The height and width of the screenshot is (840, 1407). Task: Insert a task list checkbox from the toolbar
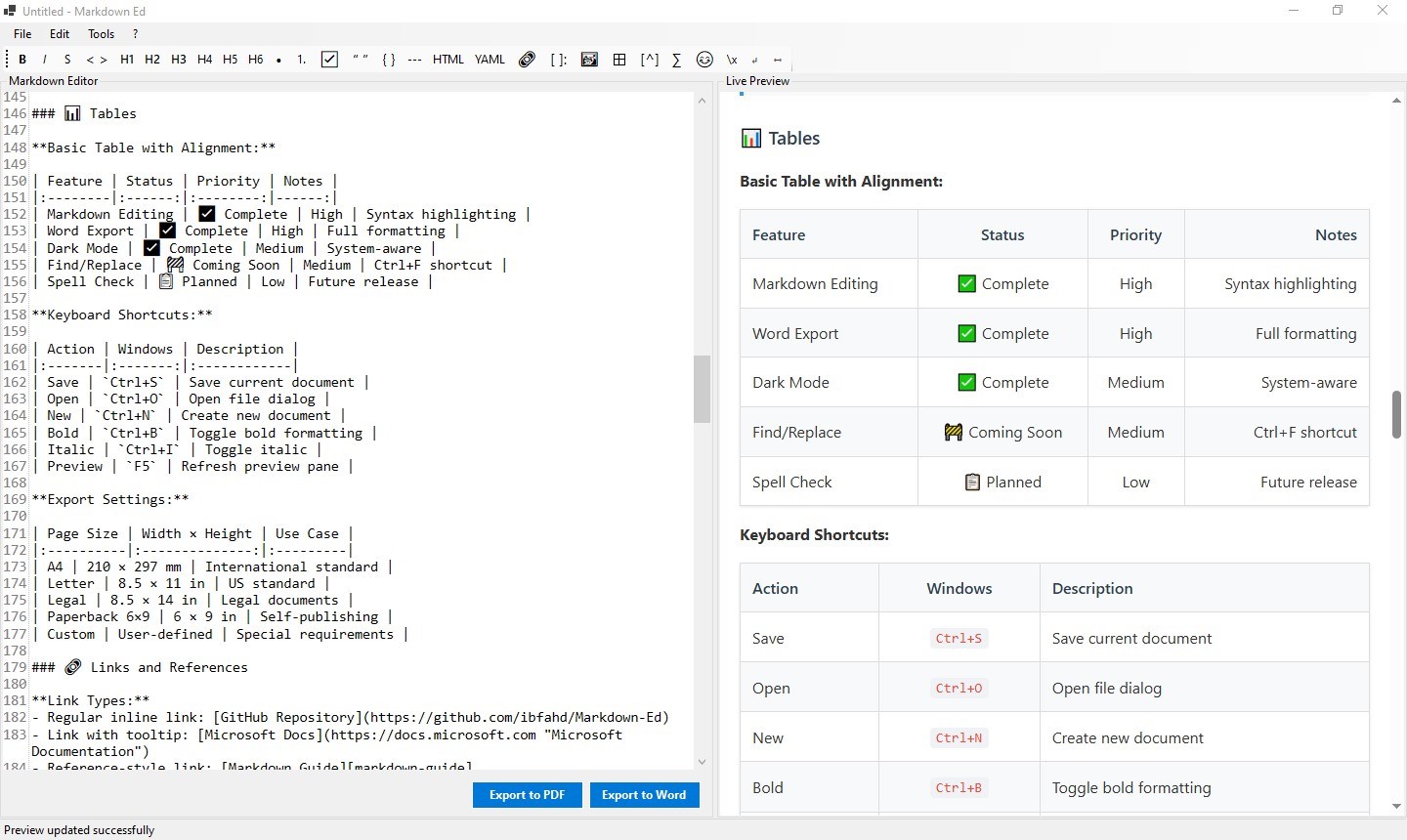(330, 60)
